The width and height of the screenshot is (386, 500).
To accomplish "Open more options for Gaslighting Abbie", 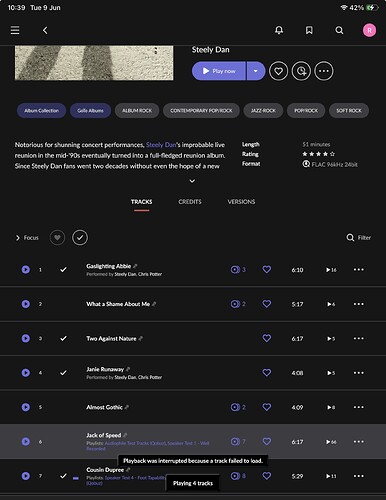I will click(x=359, y=269).
